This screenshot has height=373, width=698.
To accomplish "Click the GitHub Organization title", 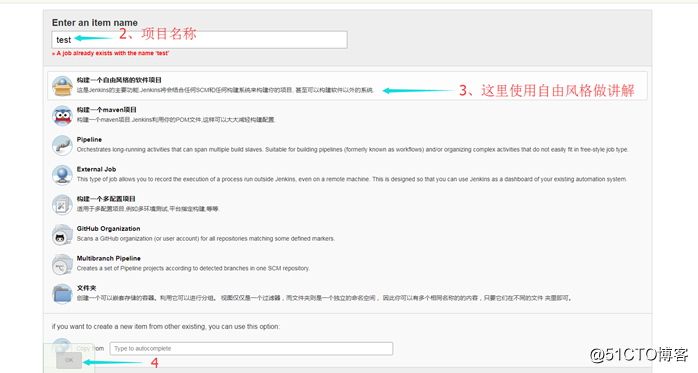I will [x=108, y=228].
